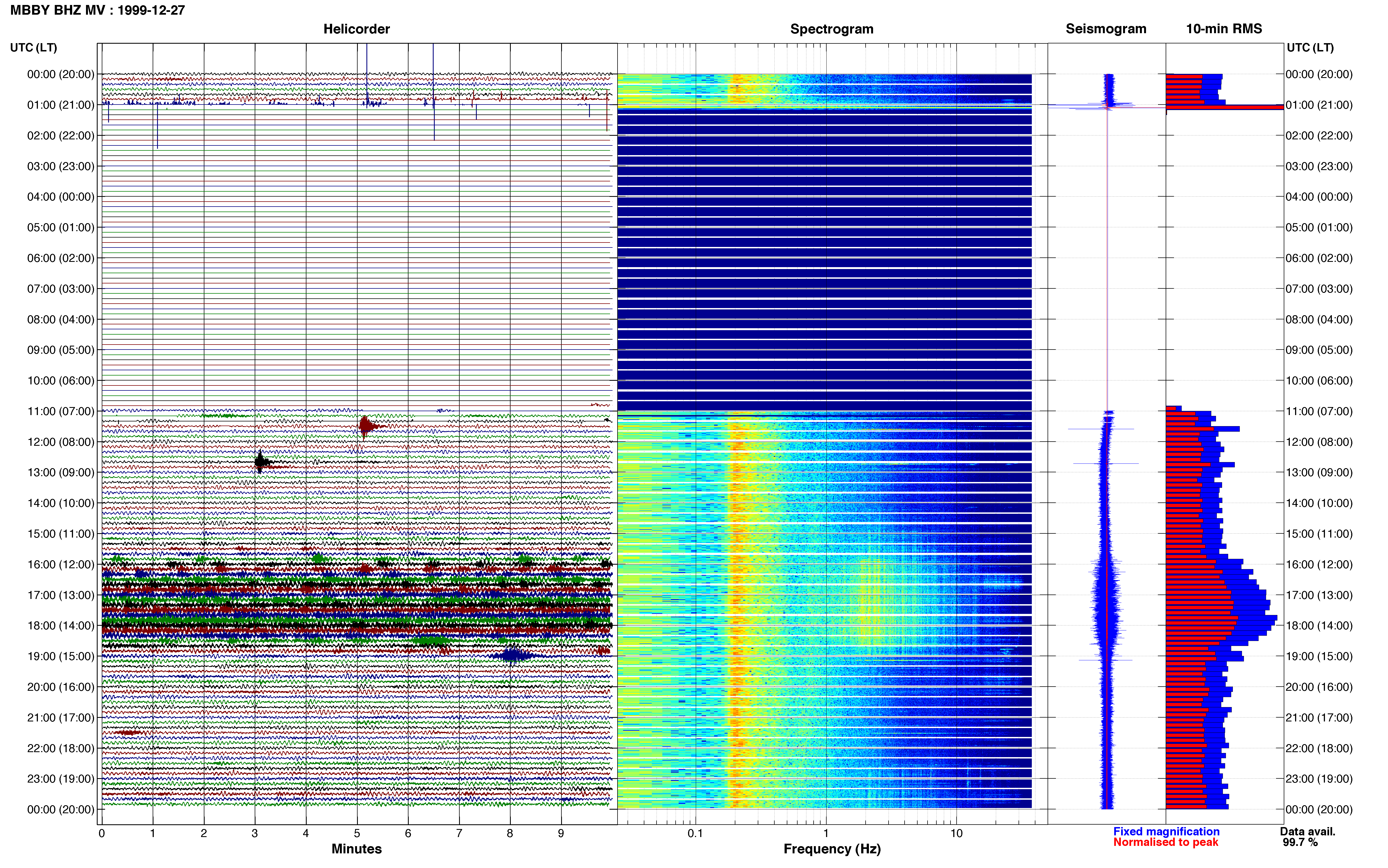The width and height of the screenshot is (1388, 868).
Task: Click left time label '18:00 (14:00)'
Action: click(61, 626)
